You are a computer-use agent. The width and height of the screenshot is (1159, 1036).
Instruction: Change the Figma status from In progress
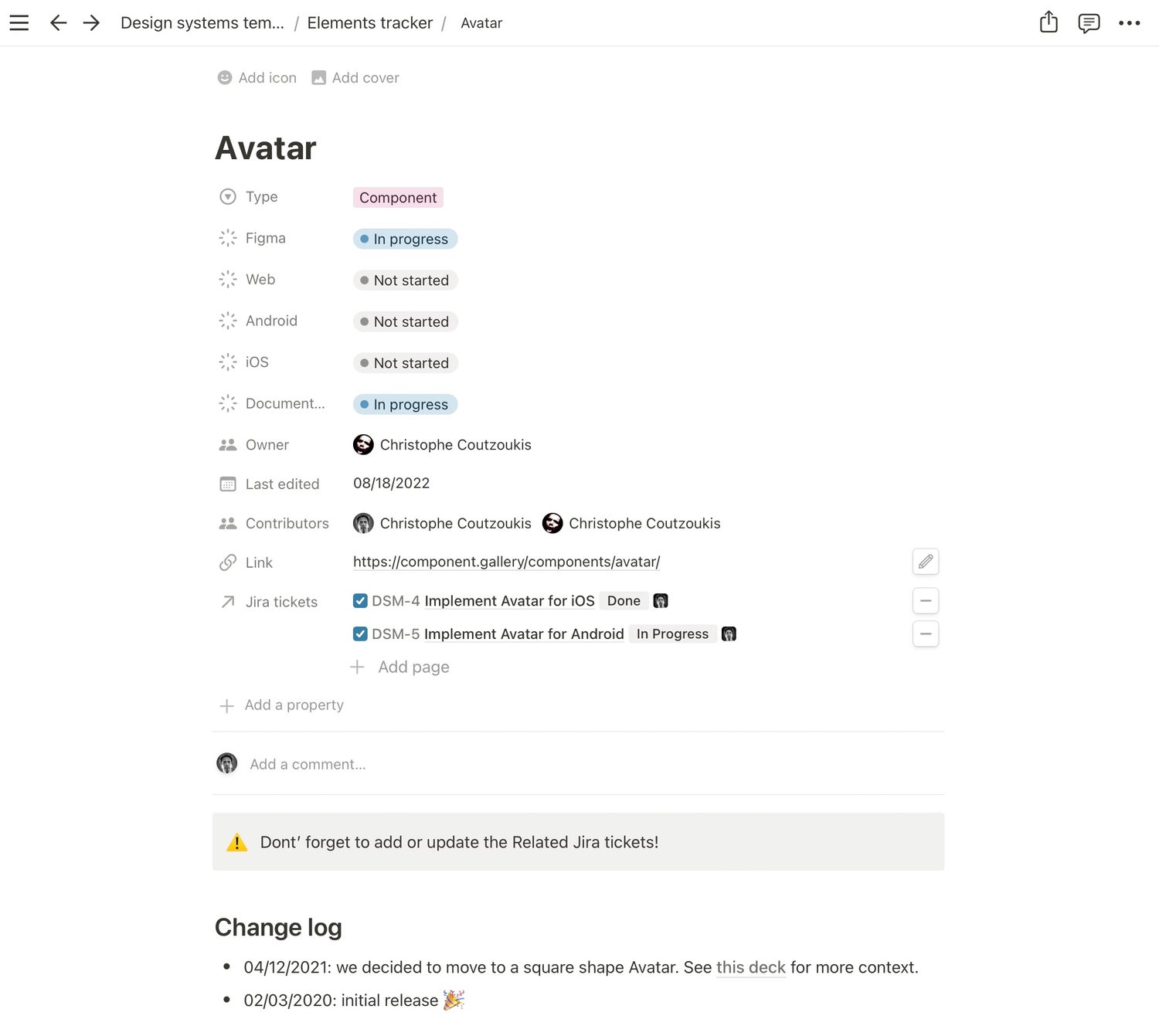click(x=405, y=239)
